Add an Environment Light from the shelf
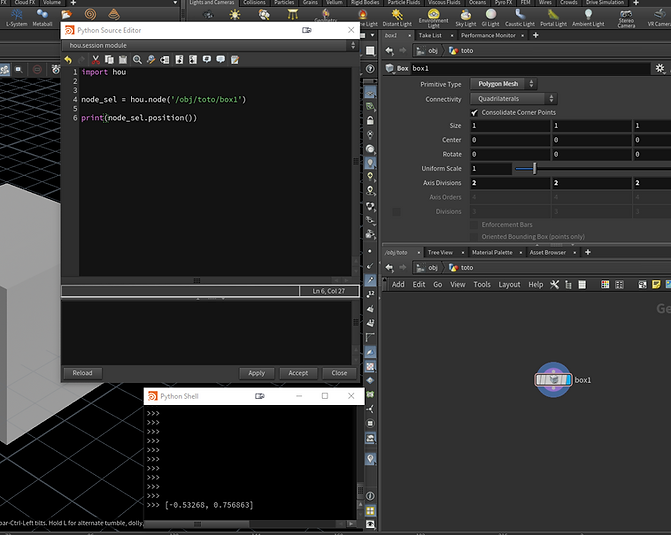671x535 pixels. tap(433, 18)
